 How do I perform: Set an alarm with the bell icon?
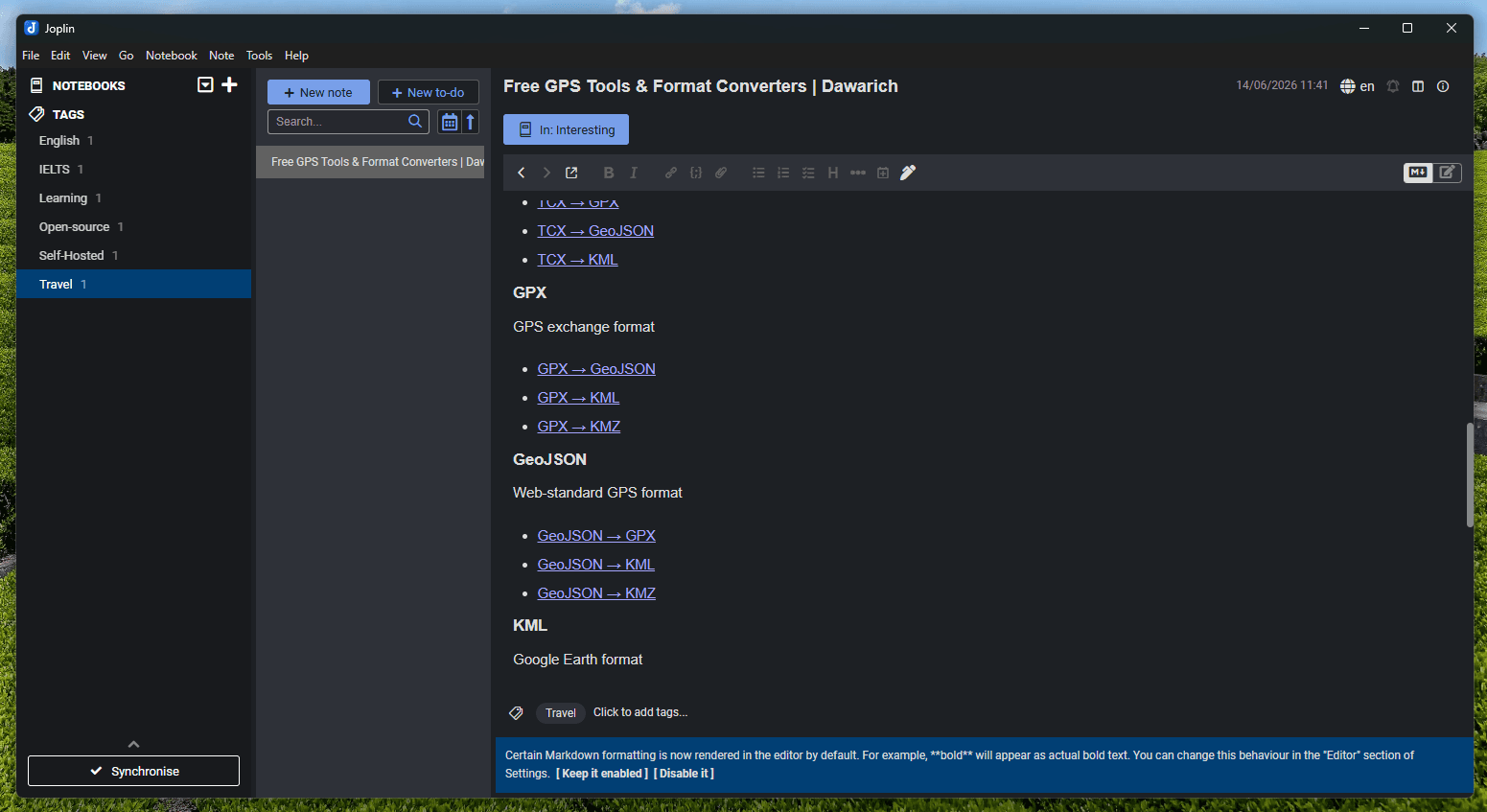pyautogui.click(x=1393, y=86)
